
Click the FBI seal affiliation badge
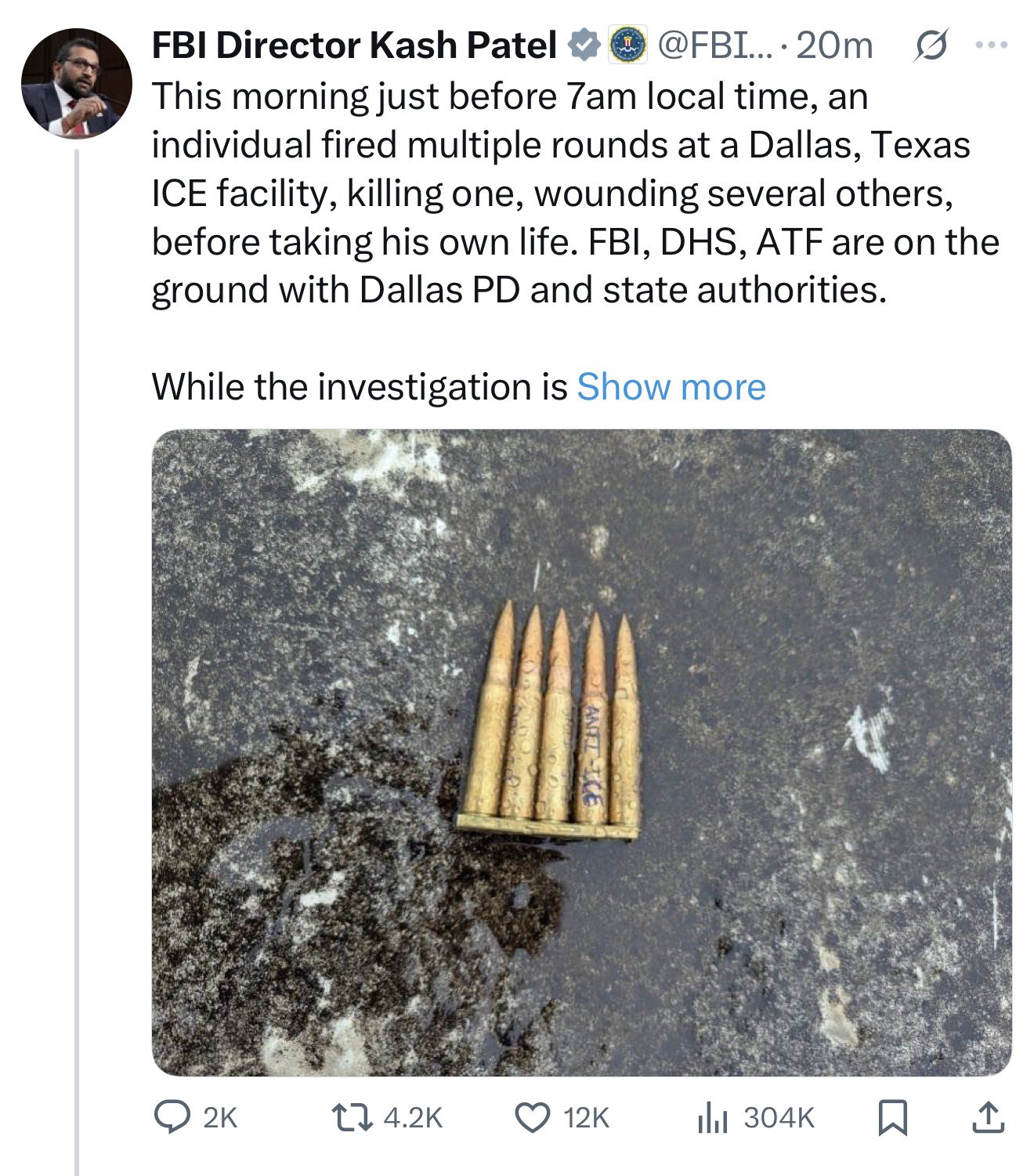tap(628, 45)
